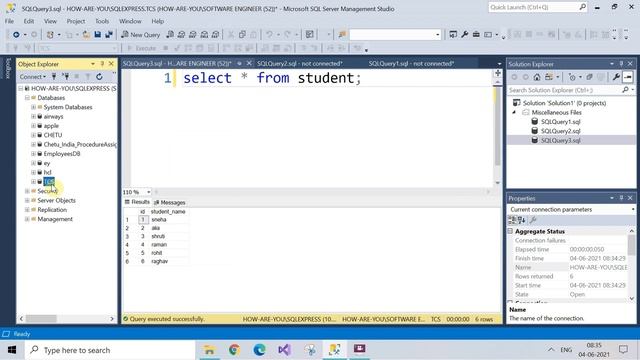Open the Connect dropdown in Object Explorer
Viewport: 640px width, 360px height.
coord(33,76)
